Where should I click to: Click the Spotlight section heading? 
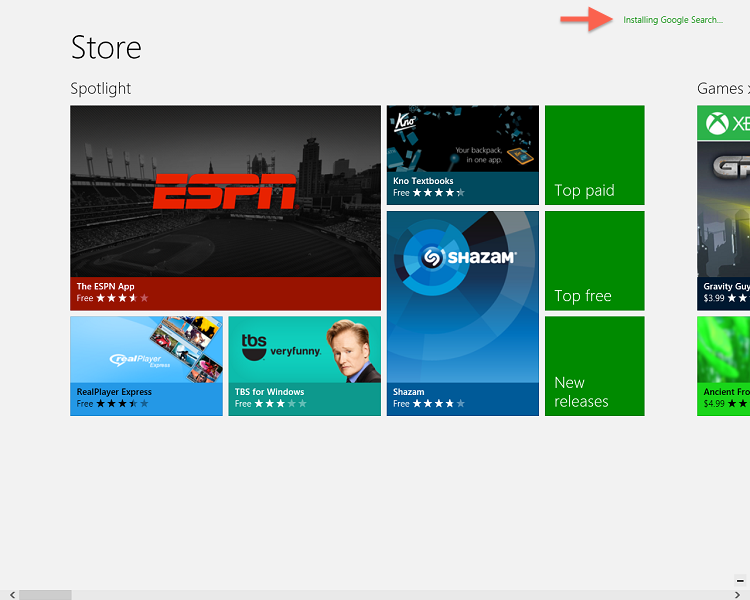tap(101, 89)
